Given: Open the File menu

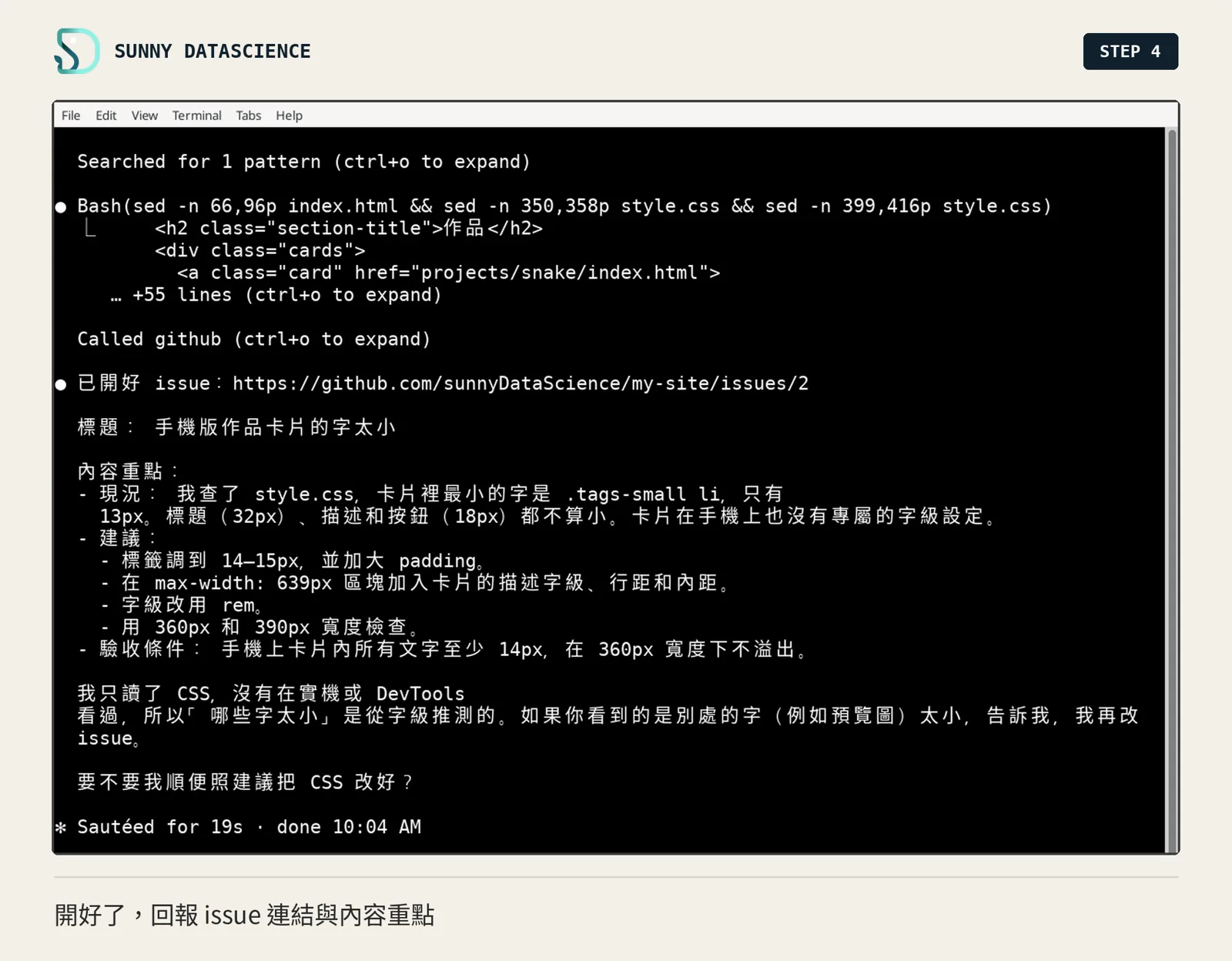Looking at the screenshot, I should pyautogui.click(x=71, y=116).
